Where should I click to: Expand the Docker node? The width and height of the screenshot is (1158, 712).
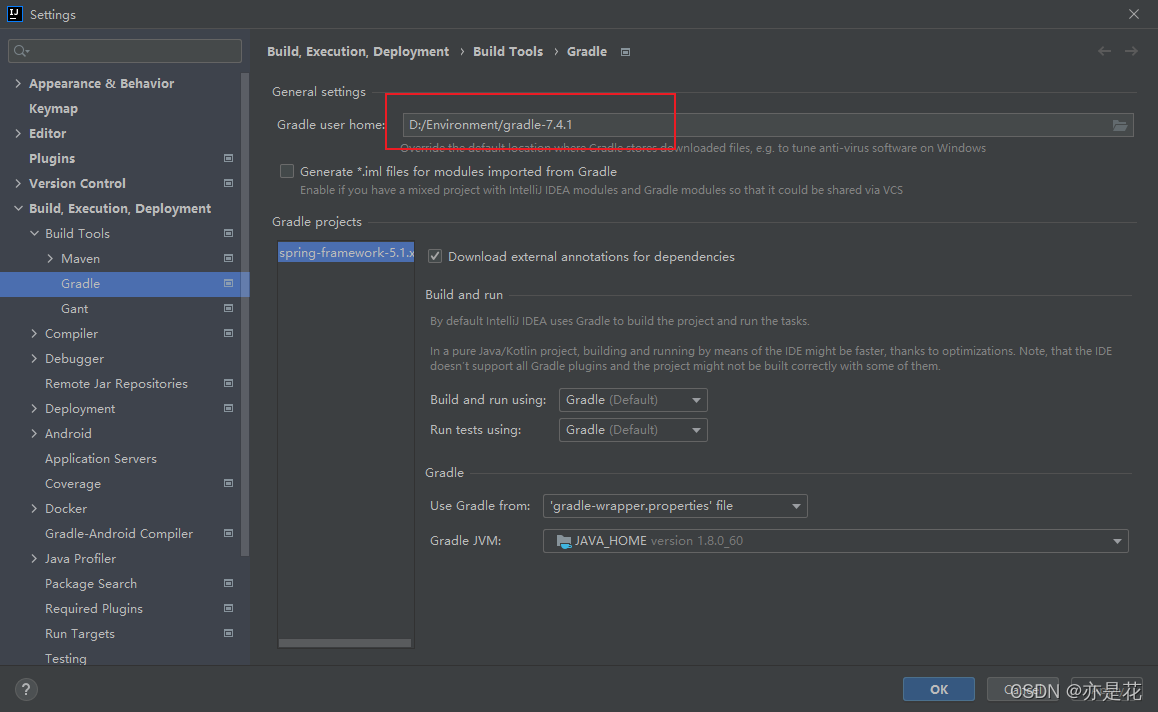[34, 508]
